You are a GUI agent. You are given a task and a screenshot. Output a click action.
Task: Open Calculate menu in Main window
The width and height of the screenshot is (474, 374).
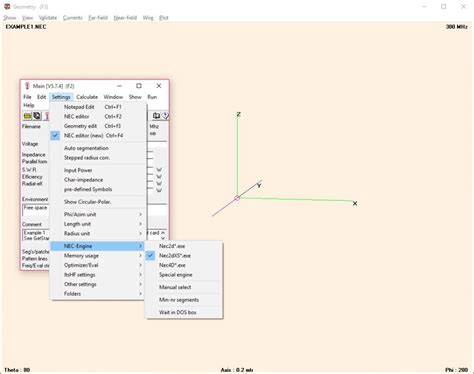tap(87, 97)
